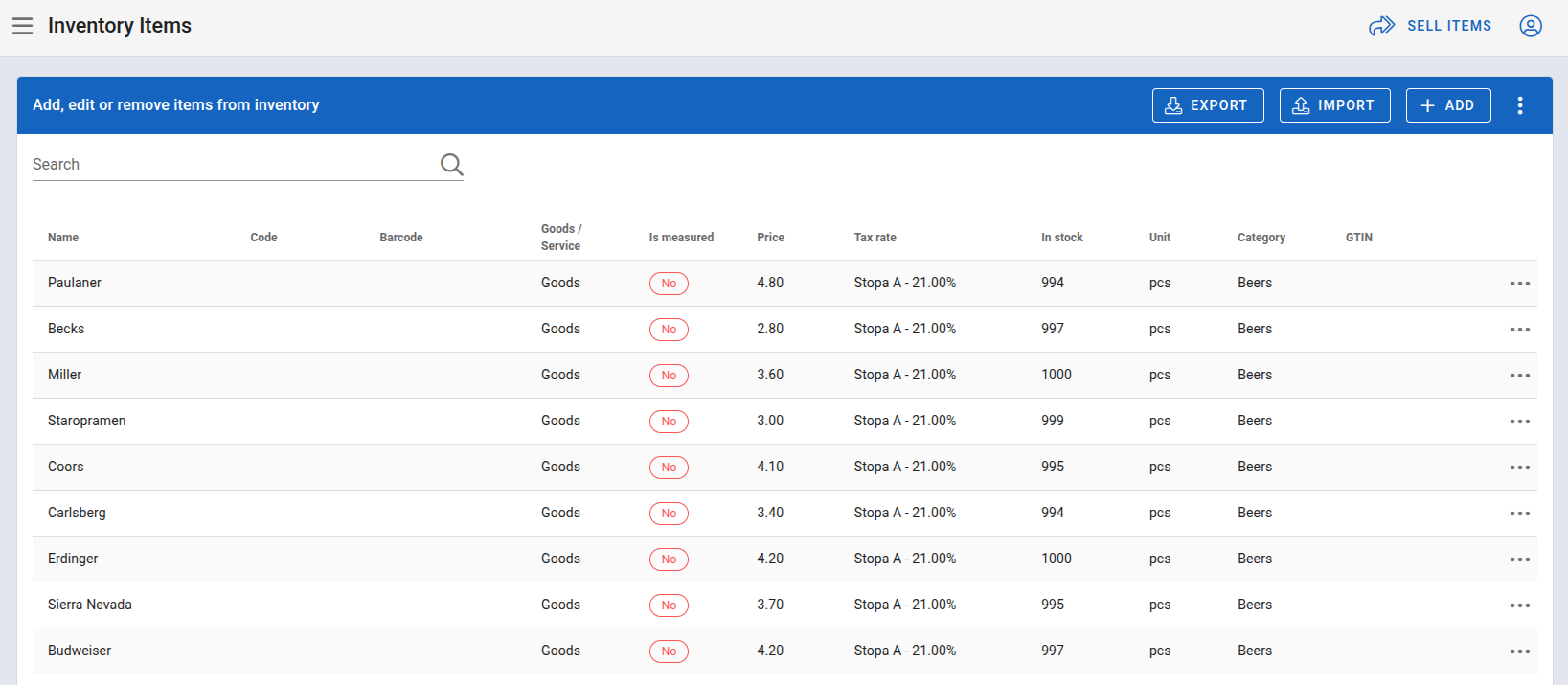Click the GTIN column header

(1359, 238)
